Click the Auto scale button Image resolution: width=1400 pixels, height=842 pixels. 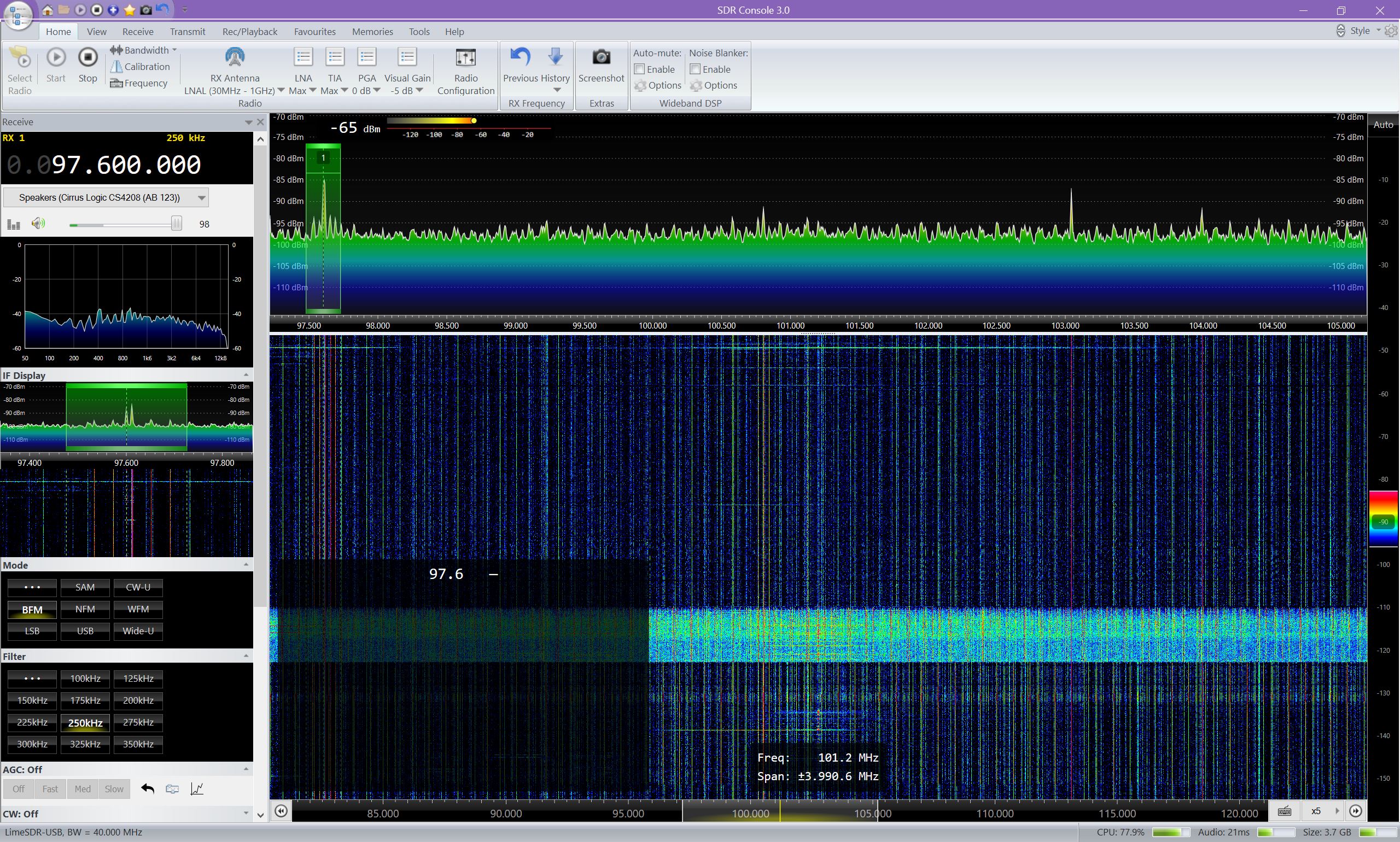[x=1383, y=125]
